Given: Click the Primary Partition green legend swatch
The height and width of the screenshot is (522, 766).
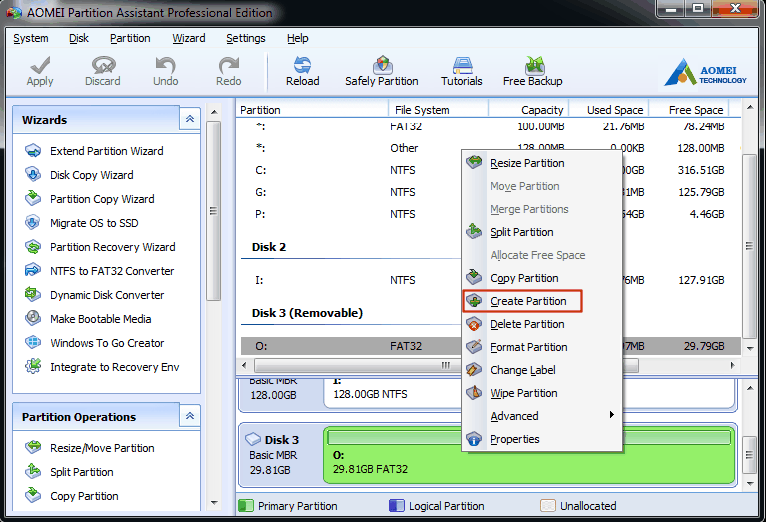Looking at the screenshot, I should [x=246, y=505].
